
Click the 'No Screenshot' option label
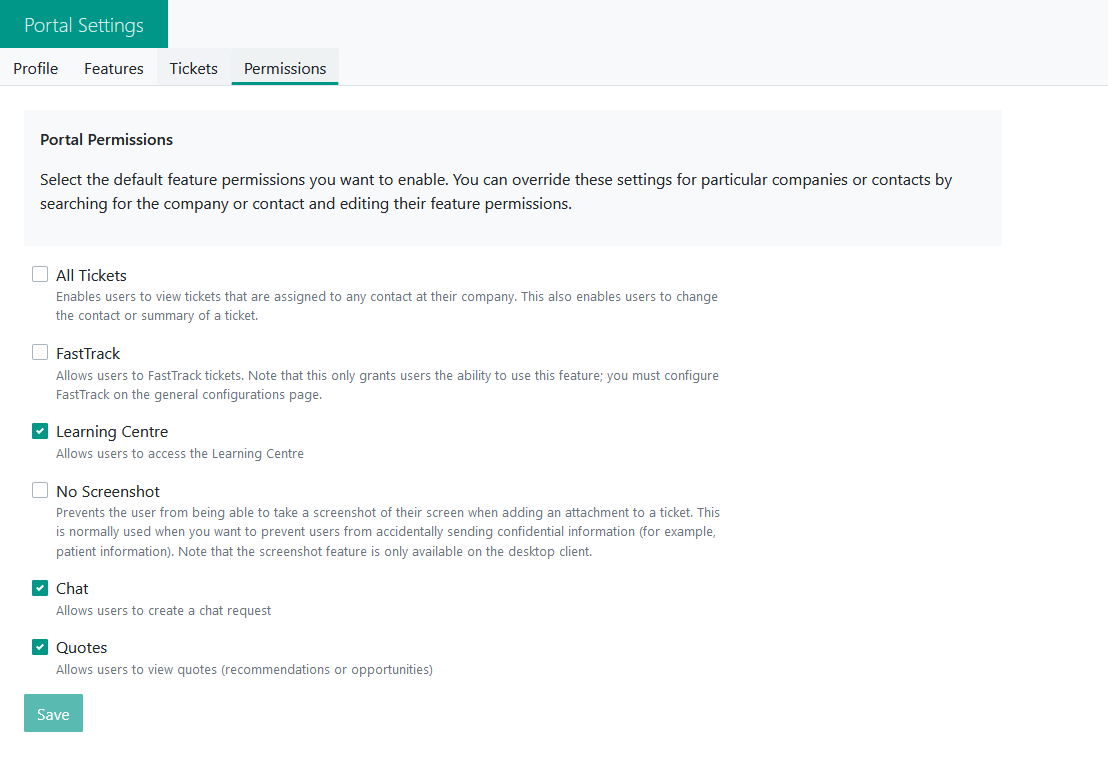pyautogui.click(x=108, y=491)
